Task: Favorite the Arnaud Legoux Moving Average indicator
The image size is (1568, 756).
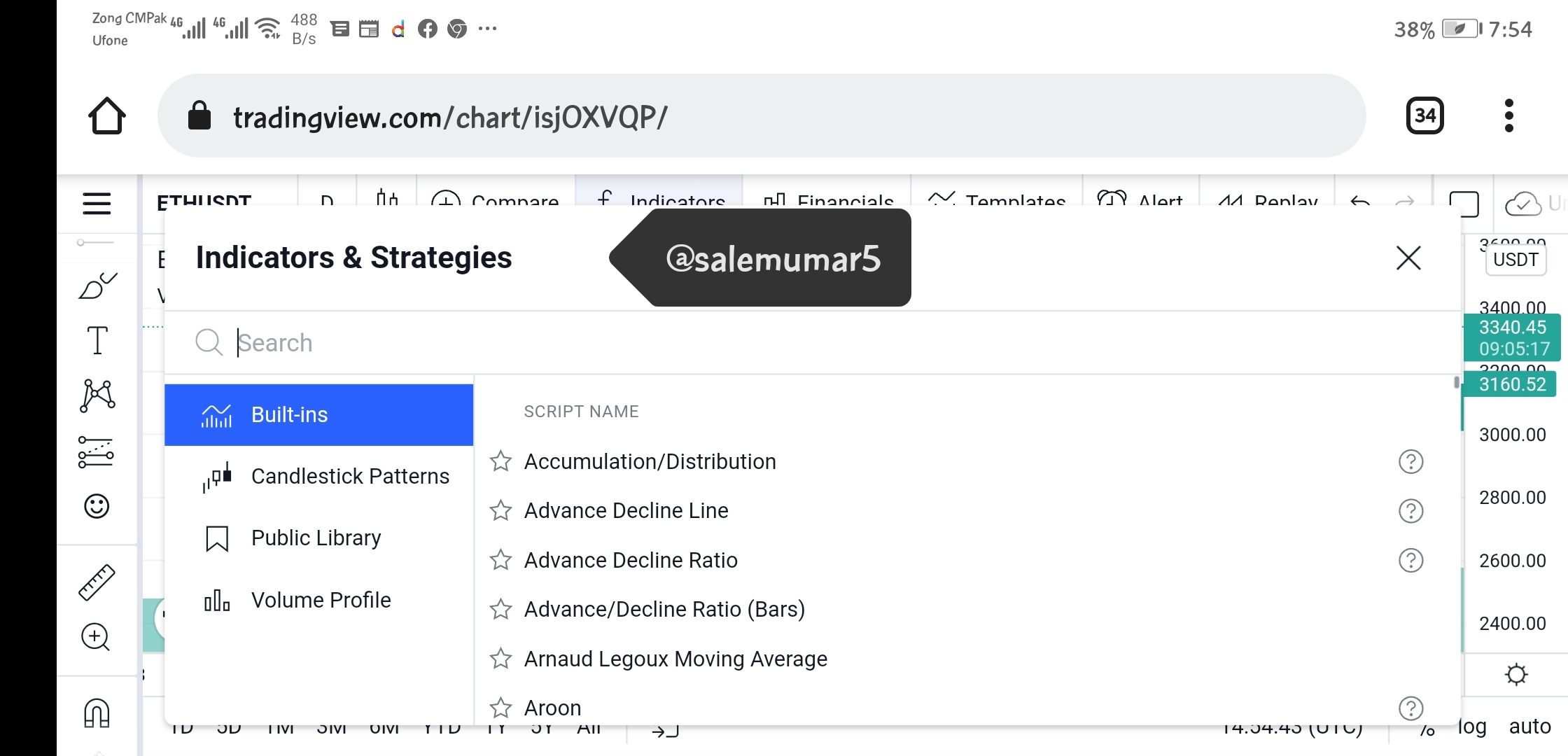Action: tap(500, 659)
